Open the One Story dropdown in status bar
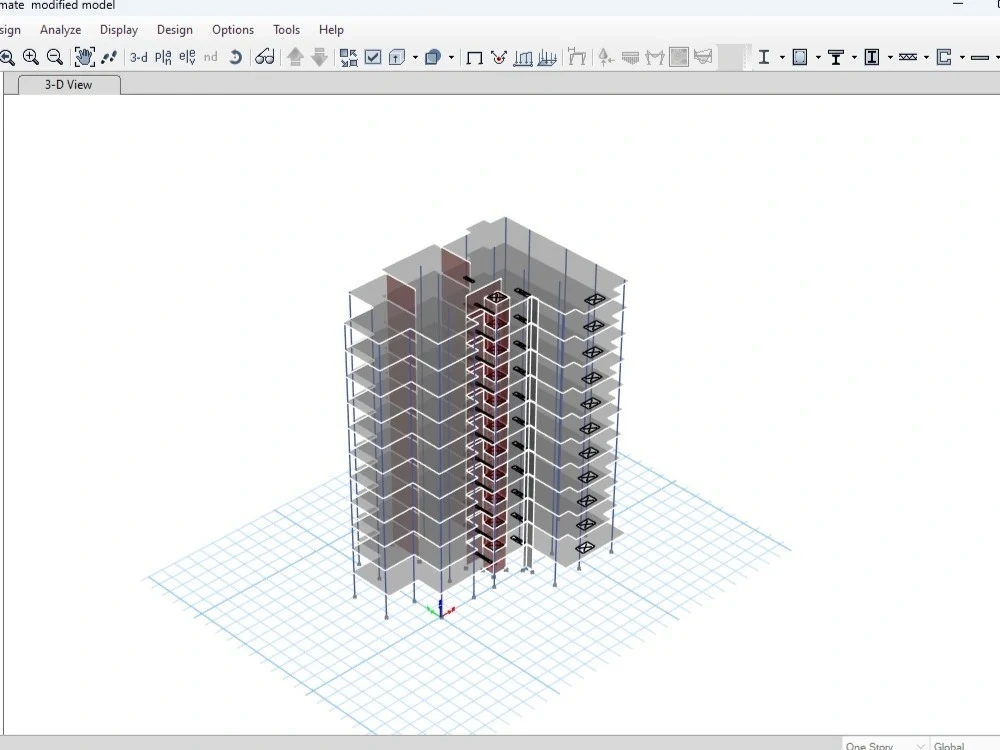 tap(885, 745)
